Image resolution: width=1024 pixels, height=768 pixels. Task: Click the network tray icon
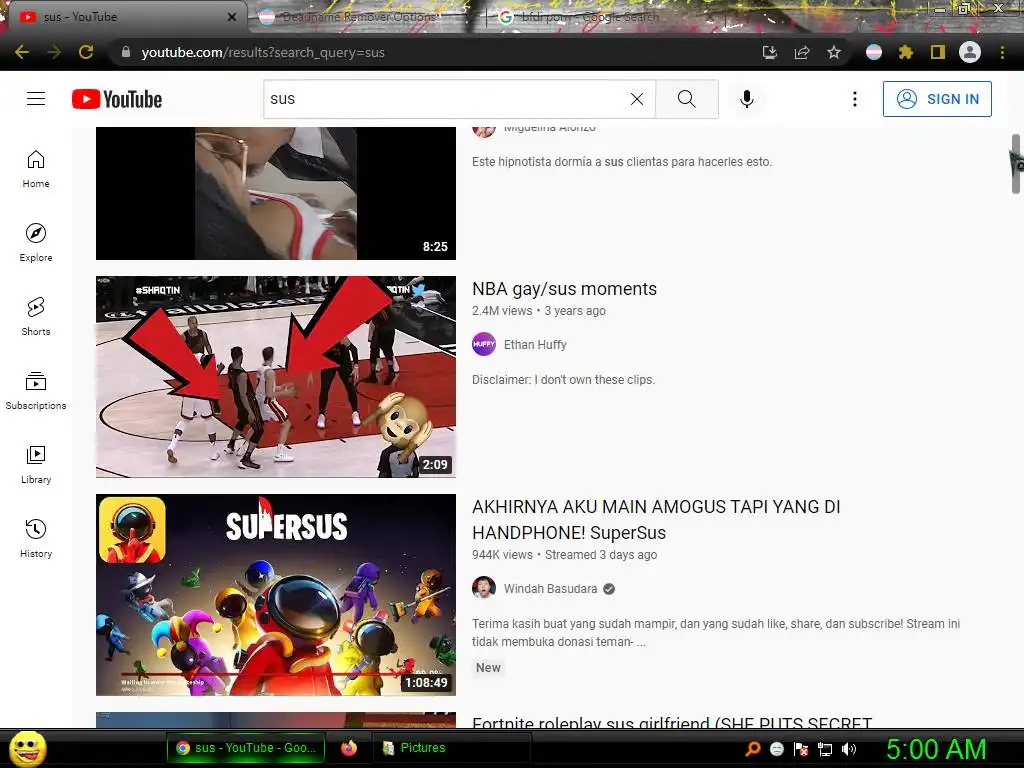pyautogui.click(x=825, y=749)
